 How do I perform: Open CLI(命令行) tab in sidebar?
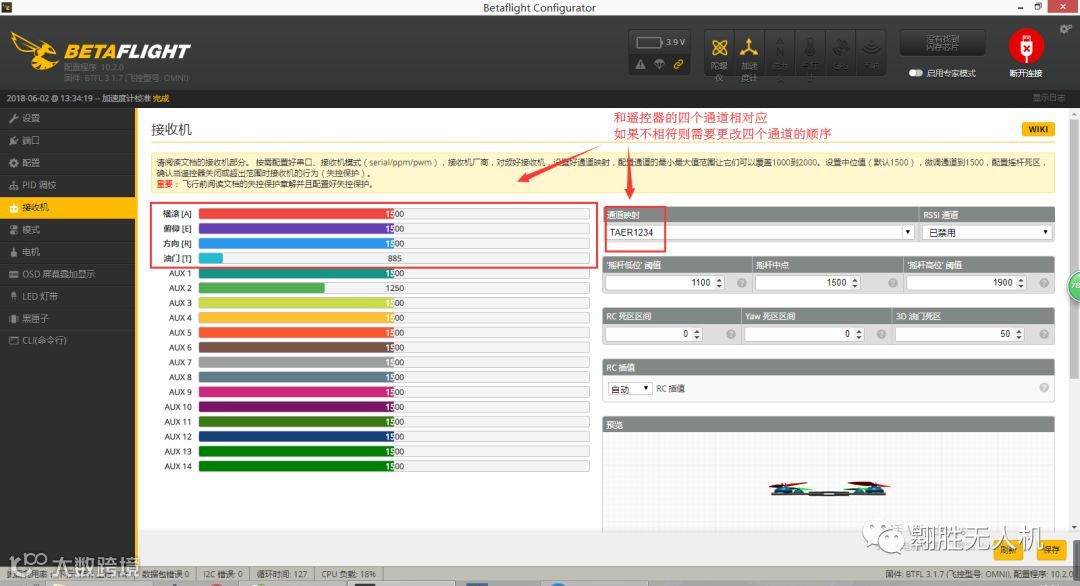click(68, 341)
